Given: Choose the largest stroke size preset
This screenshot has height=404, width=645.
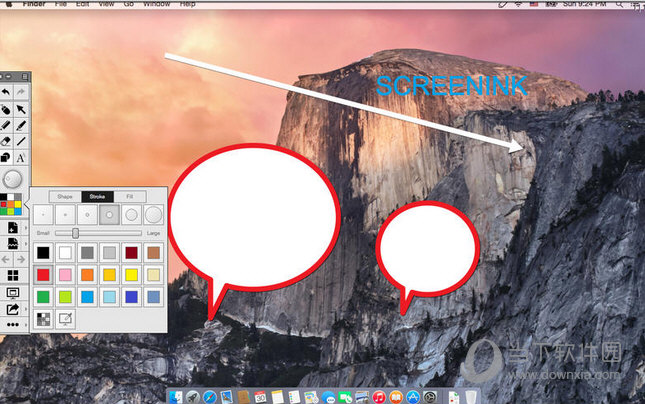Looking at the screenshot, I should coord(153,214).
